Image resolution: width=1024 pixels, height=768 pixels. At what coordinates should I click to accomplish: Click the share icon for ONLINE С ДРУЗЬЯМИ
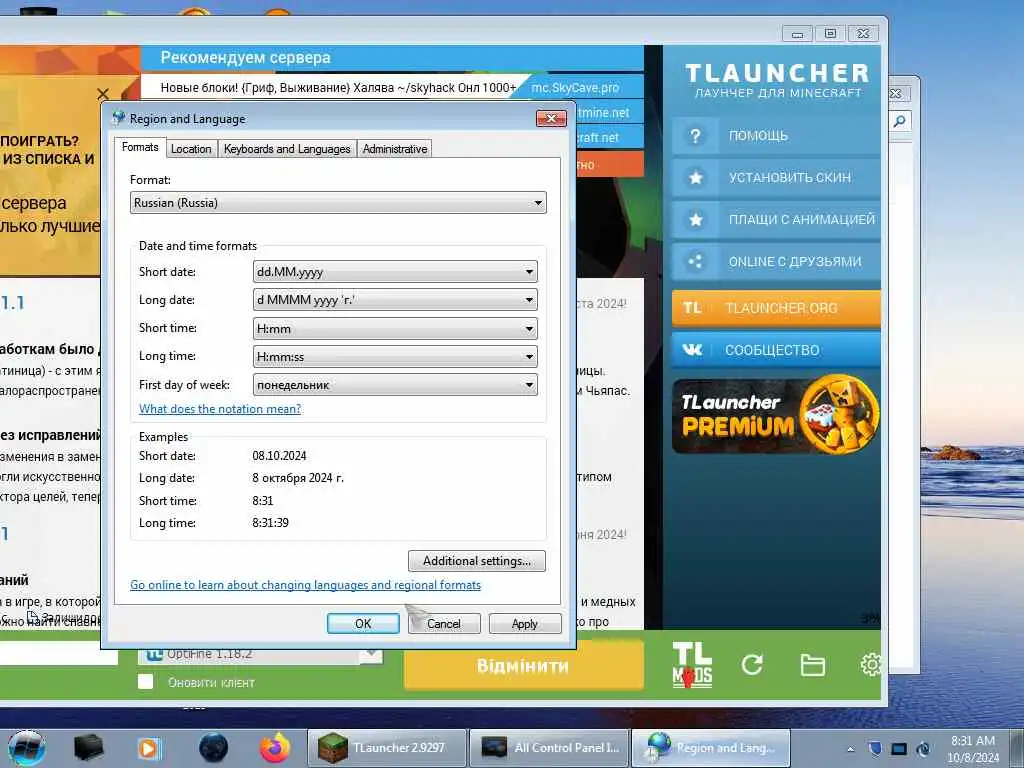696,261
